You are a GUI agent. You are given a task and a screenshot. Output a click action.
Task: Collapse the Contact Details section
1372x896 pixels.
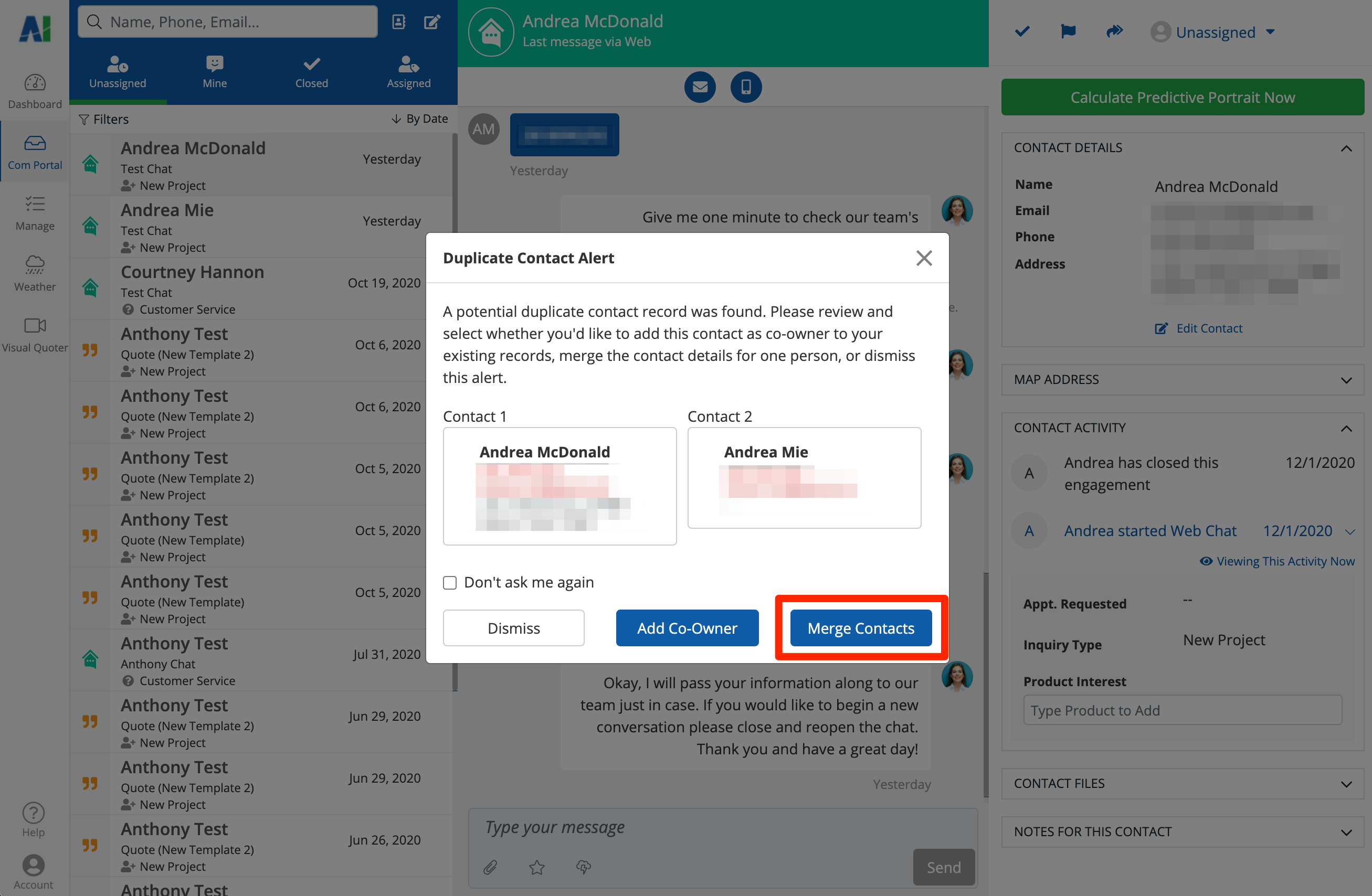click(1346, 148)
